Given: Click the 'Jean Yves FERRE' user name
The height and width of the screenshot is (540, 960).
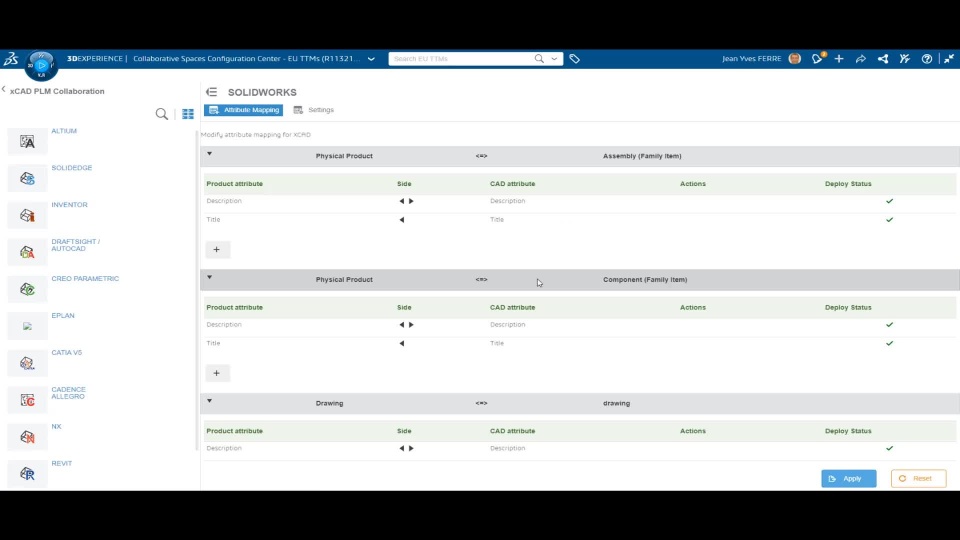Looking at the screenshot, I should coord(752,59).
